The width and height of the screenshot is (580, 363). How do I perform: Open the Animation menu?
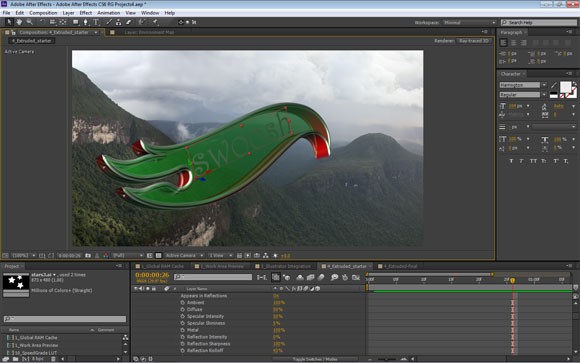click(108, 13)
